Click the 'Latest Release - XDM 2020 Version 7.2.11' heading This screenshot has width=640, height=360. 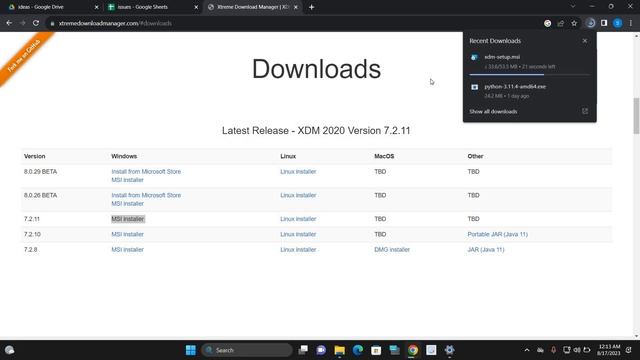[x=316, y=131]
